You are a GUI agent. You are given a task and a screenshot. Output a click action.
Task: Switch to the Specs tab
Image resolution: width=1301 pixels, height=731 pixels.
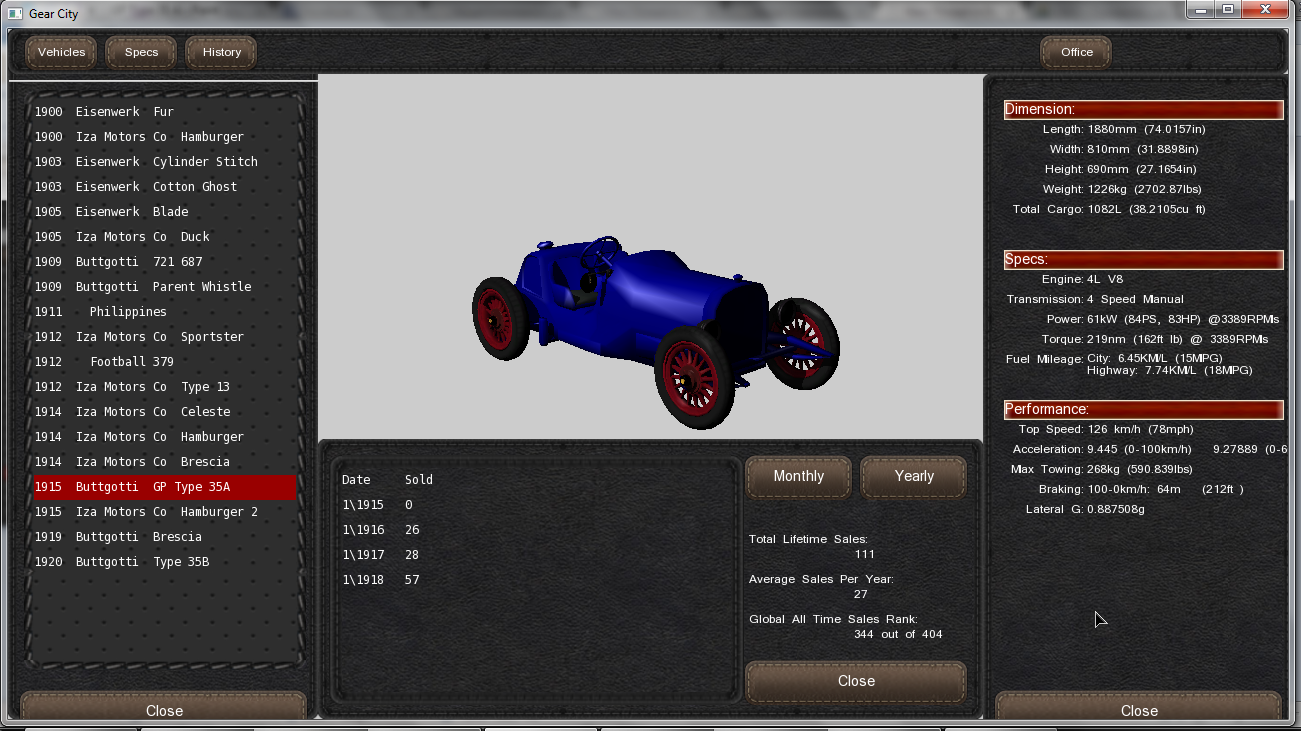coord(141,52)
